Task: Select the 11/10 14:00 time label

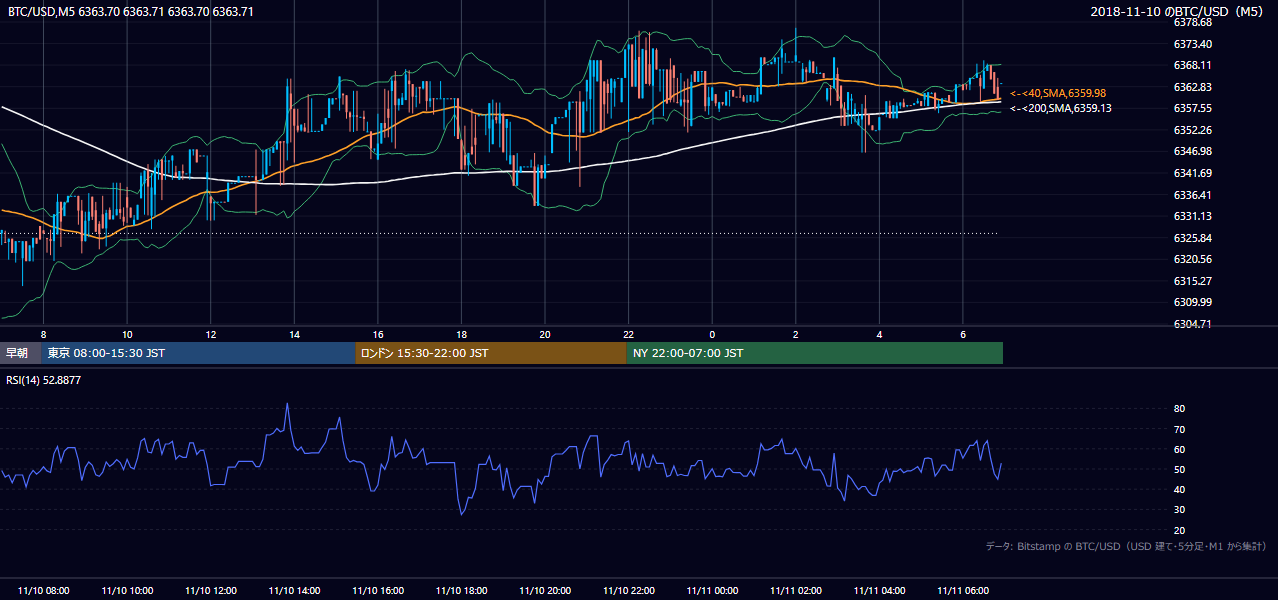Action: point(294,591)
